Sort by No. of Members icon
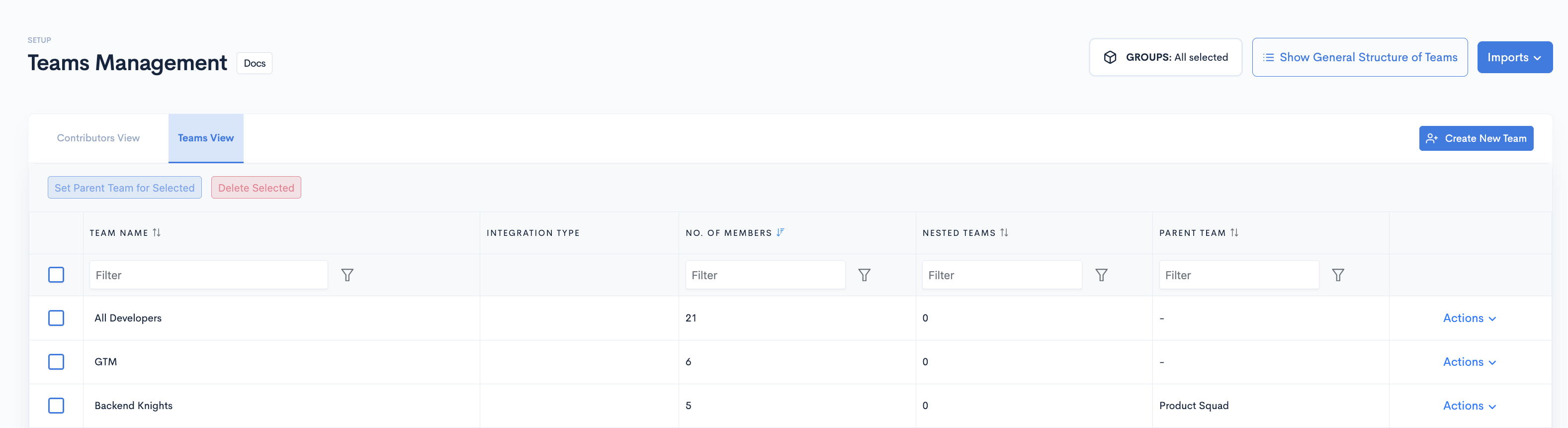Screen dimensions: 1568x428 (x=781, y=232)
